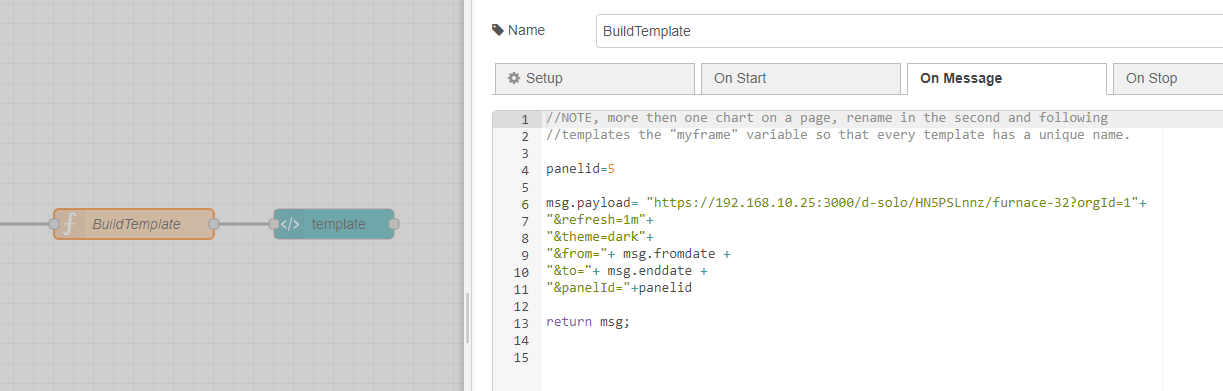Viewport: 1223px width, 391px height.
Task: Select the template node on canvas
Action: (x=334, y=224)
